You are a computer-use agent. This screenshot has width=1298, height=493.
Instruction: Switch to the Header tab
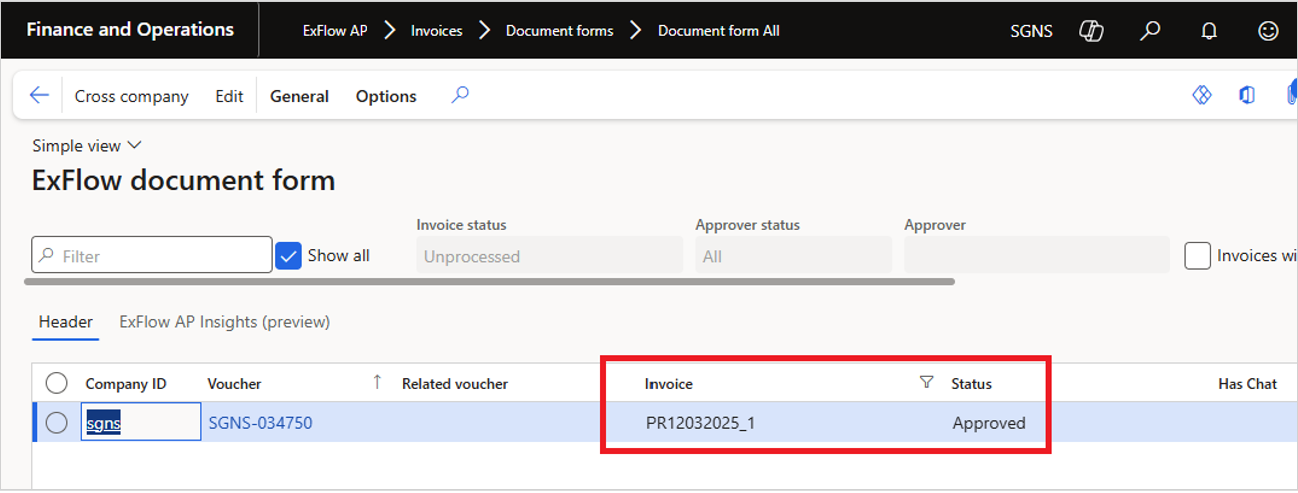(x=66, y=322)
